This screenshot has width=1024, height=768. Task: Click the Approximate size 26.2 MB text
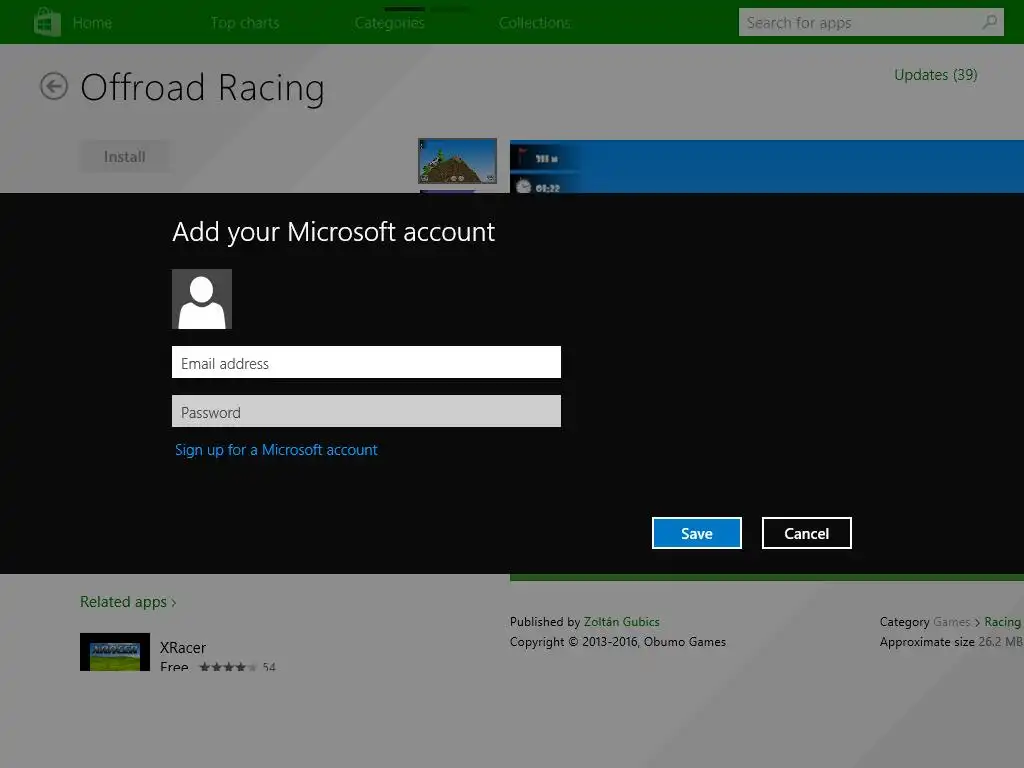tap(951, 642)
